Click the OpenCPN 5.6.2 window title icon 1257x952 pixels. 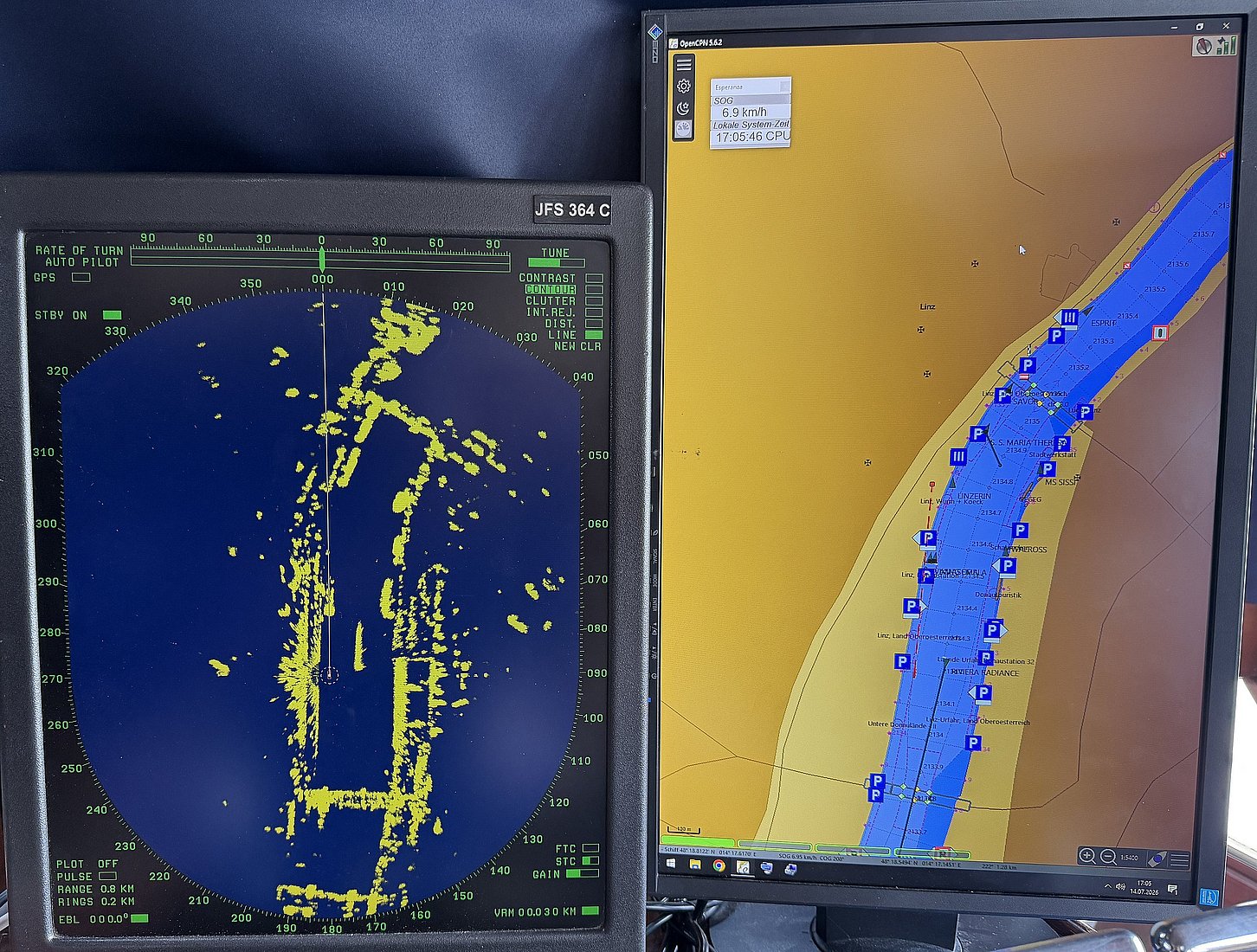point(673,42)
